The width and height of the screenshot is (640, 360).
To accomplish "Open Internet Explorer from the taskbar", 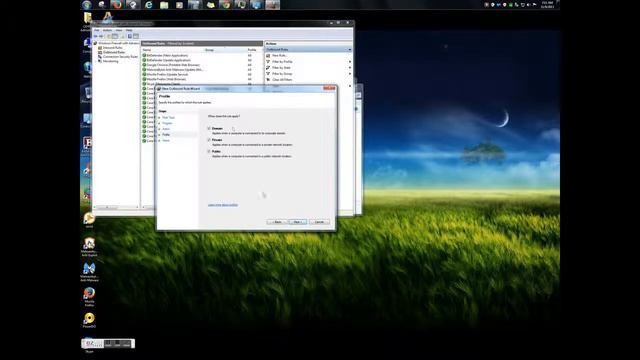I will point(149,5).
